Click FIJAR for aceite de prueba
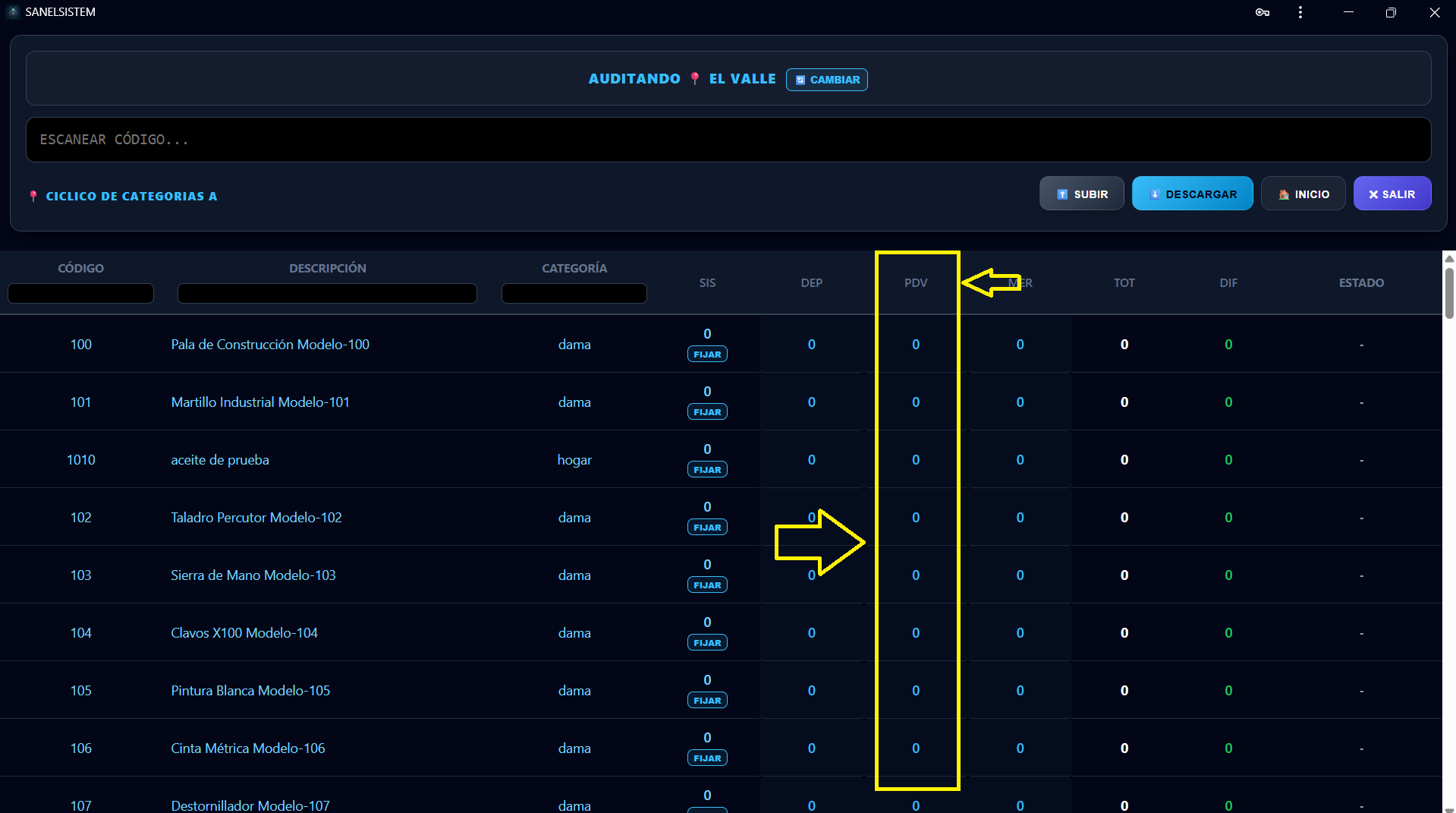The width and height of the screenshot is (1456, 813). point(707,470)
